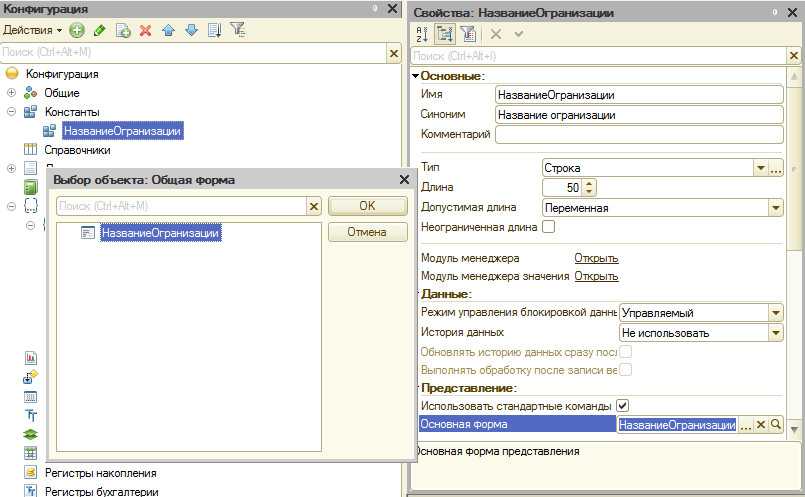The image size is (805, 497).
Task: Expand the Общие tree node
Action: 11,93
